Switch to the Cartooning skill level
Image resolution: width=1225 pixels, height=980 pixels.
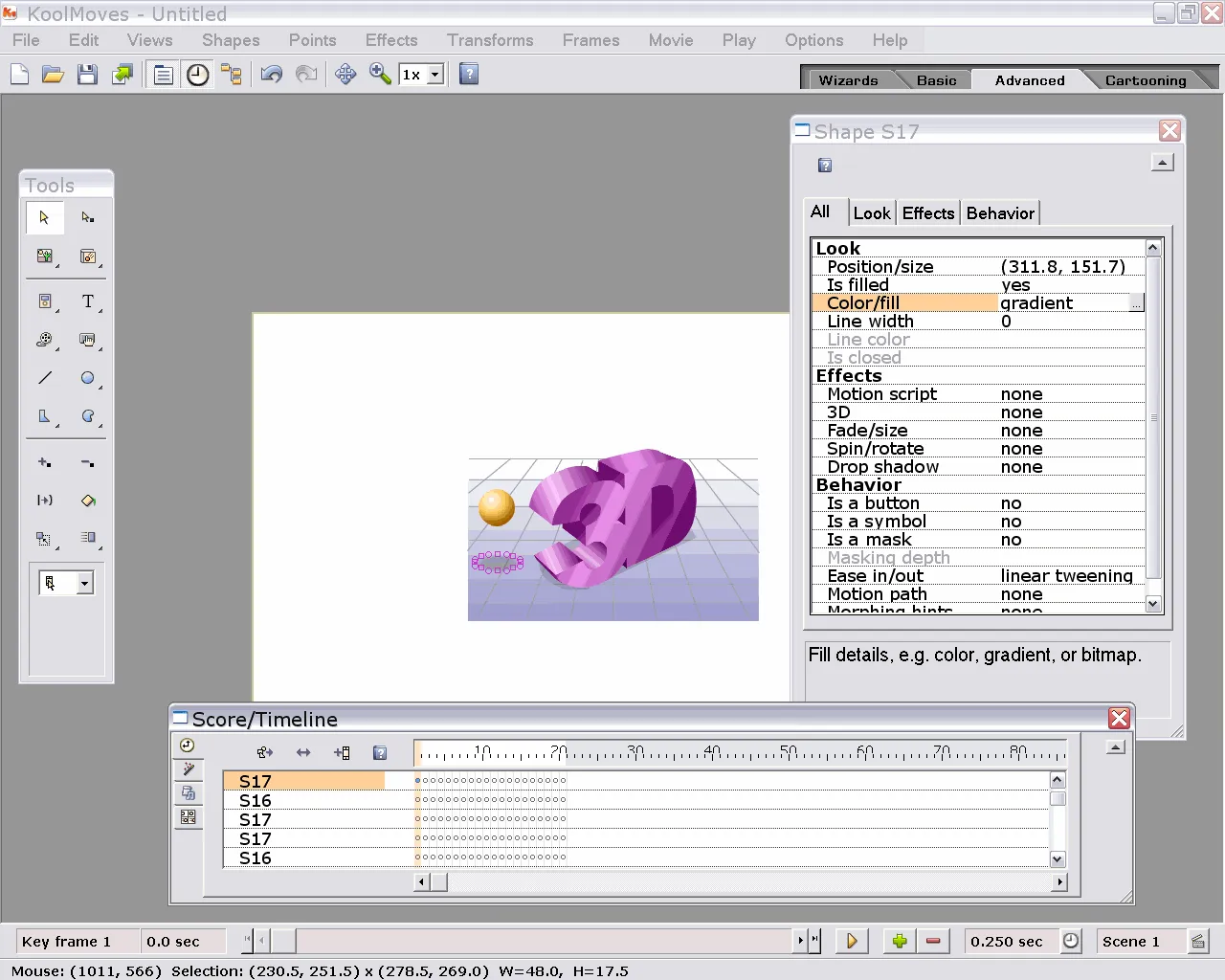[x=1146, y=80]
